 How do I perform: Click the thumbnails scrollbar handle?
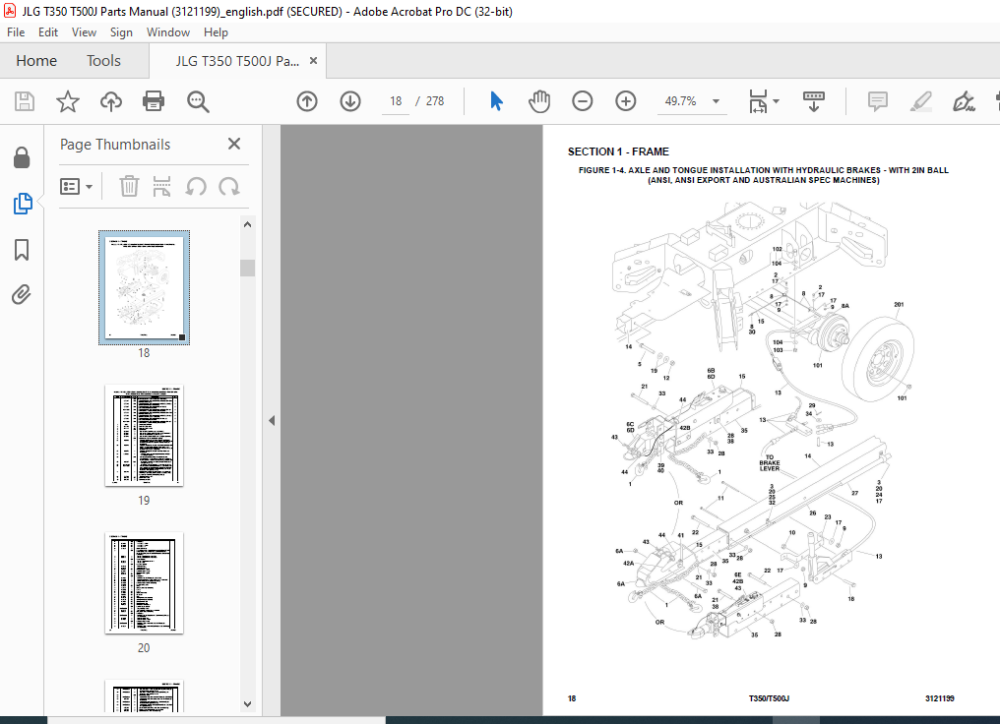[247, 268]
